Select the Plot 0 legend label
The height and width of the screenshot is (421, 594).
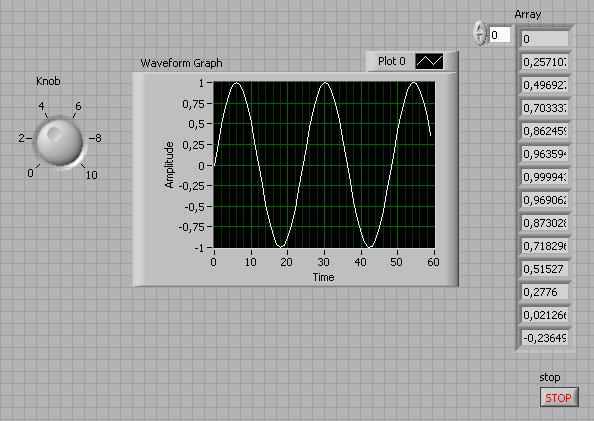coord(392,61)
